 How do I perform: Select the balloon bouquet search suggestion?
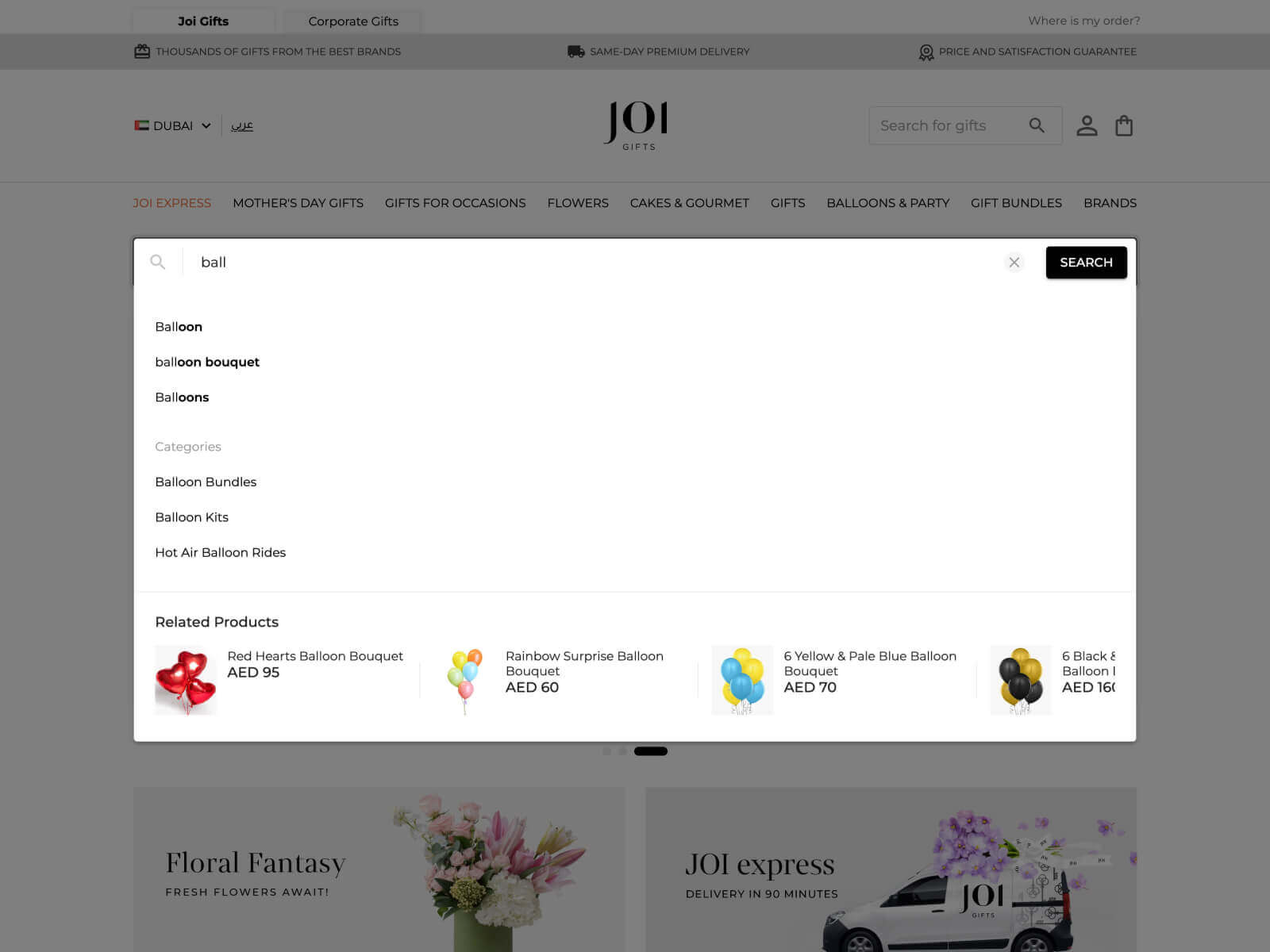[207, 362]
